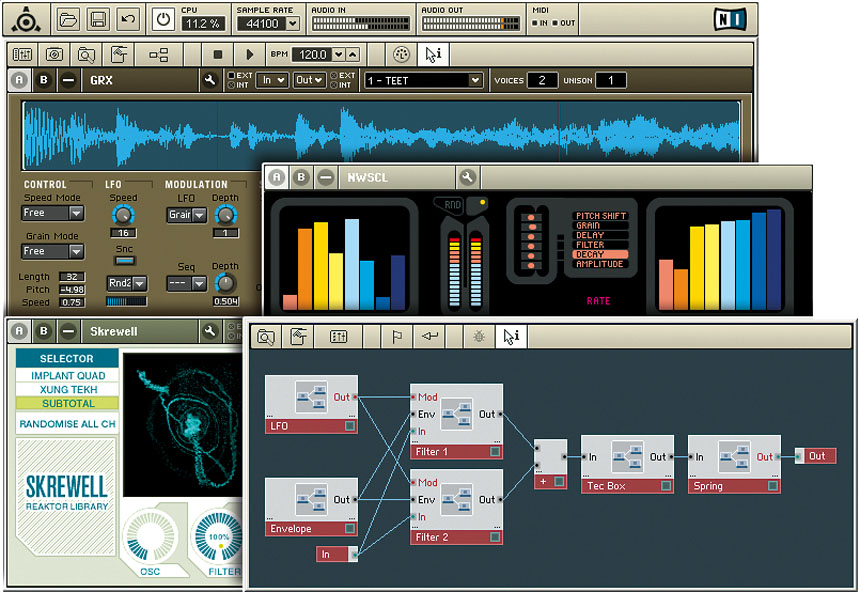Click the GRX blue waveform display
Viewport: 860px width, 592px height.
tap(382, 135)
